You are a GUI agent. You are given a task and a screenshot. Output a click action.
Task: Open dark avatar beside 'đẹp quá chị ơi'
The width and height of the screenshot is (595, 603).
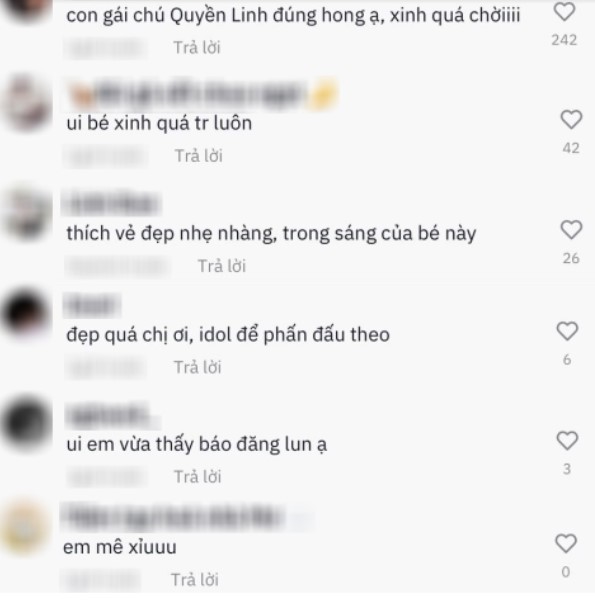coord(25,313)
